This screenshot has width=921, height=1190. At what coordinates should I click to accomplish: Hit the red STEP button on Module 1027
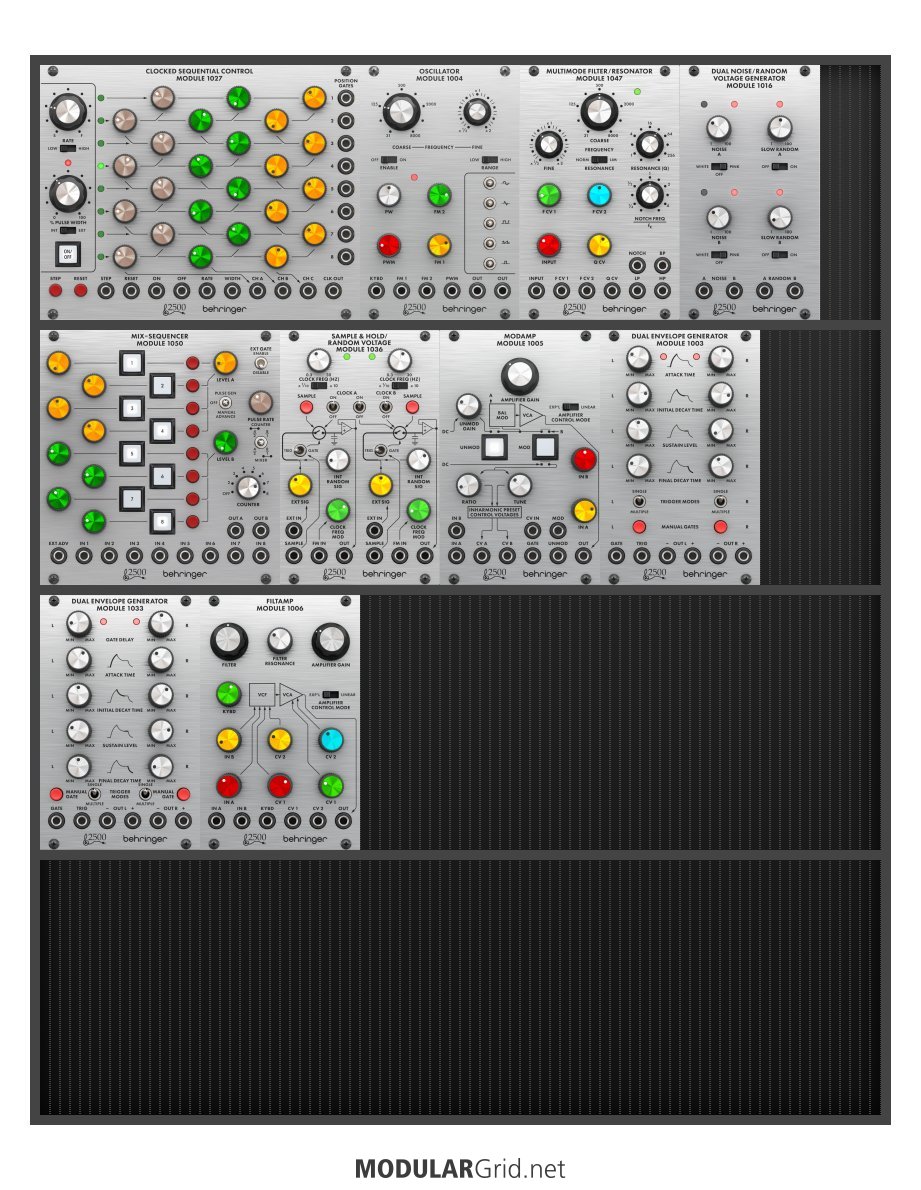(55, 290)
